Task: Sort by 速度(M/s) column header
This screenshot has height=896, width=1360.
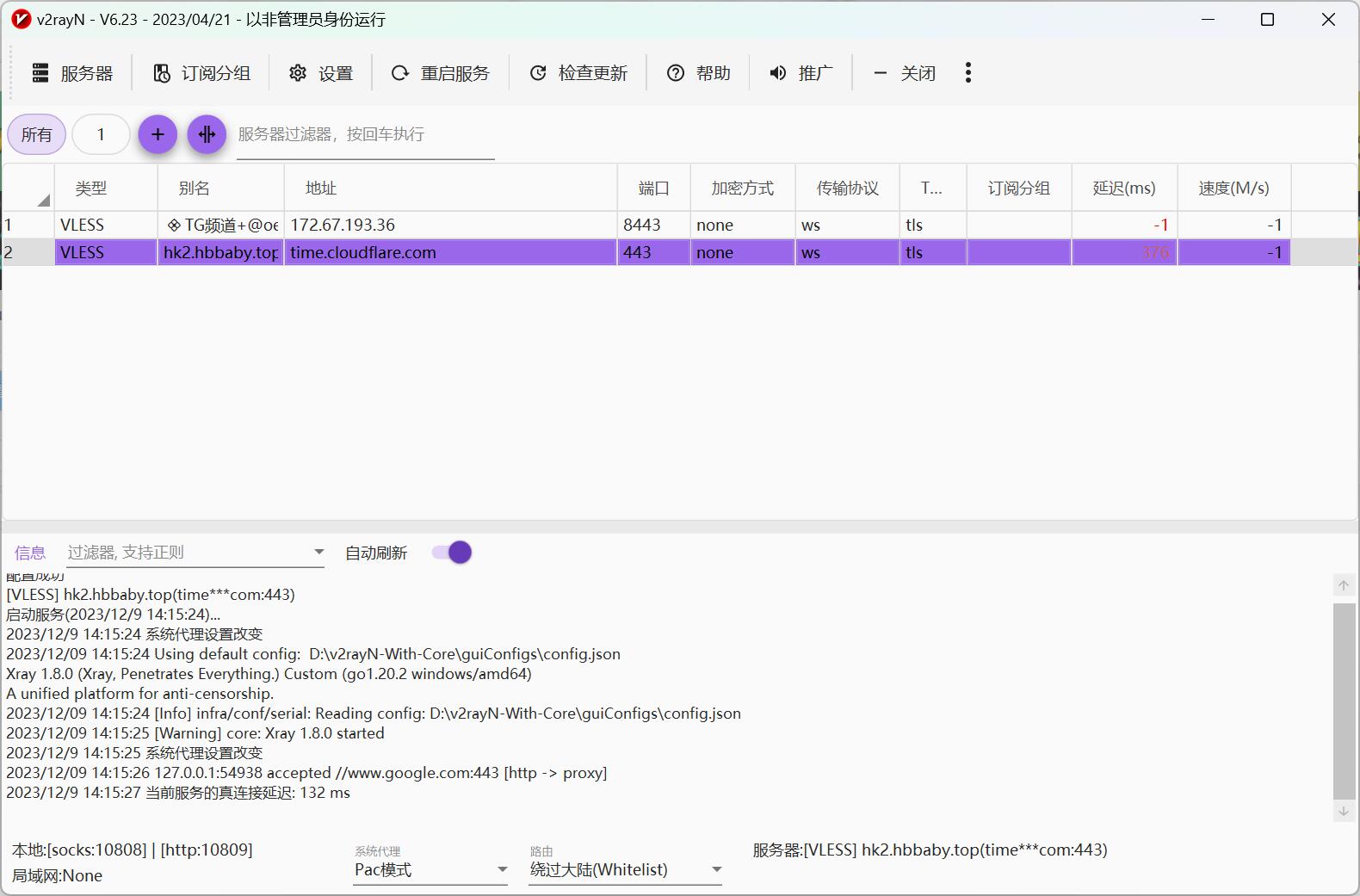Action: (1234, 188)
